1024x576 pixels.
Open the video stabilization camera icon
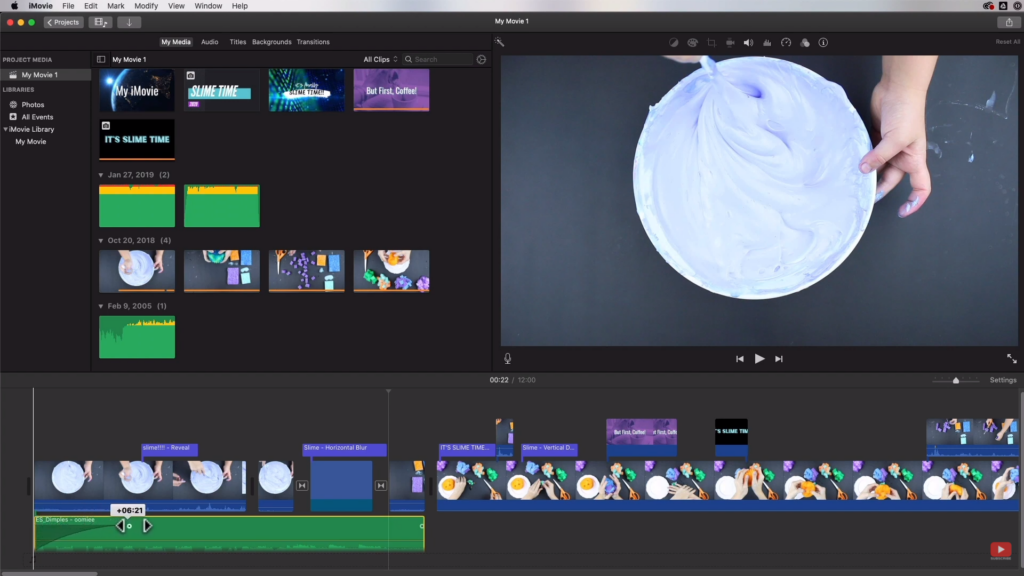[730, 42]
